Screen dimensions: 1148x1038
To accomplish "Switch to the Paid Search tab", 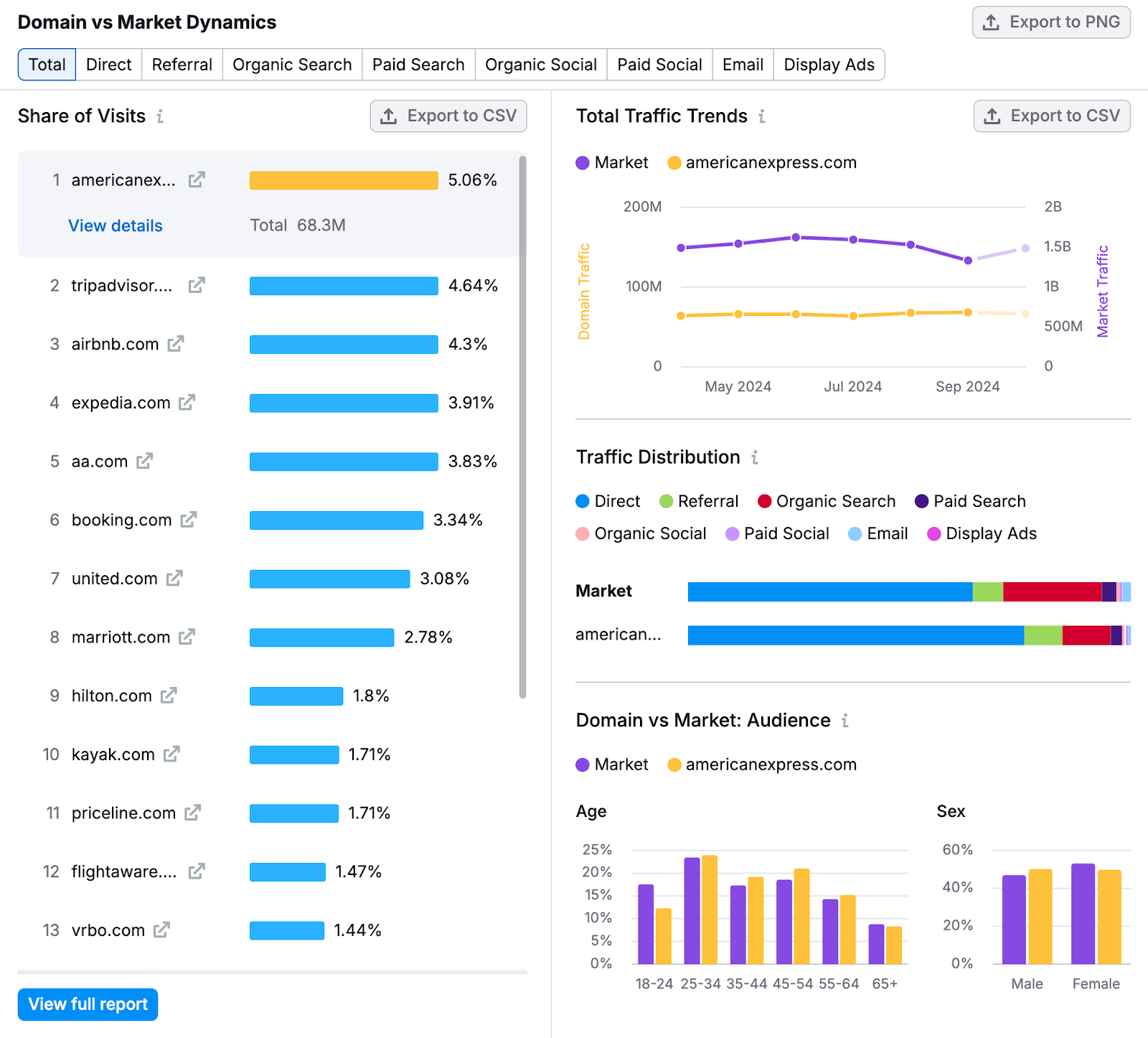I will (x=418, y=65).
